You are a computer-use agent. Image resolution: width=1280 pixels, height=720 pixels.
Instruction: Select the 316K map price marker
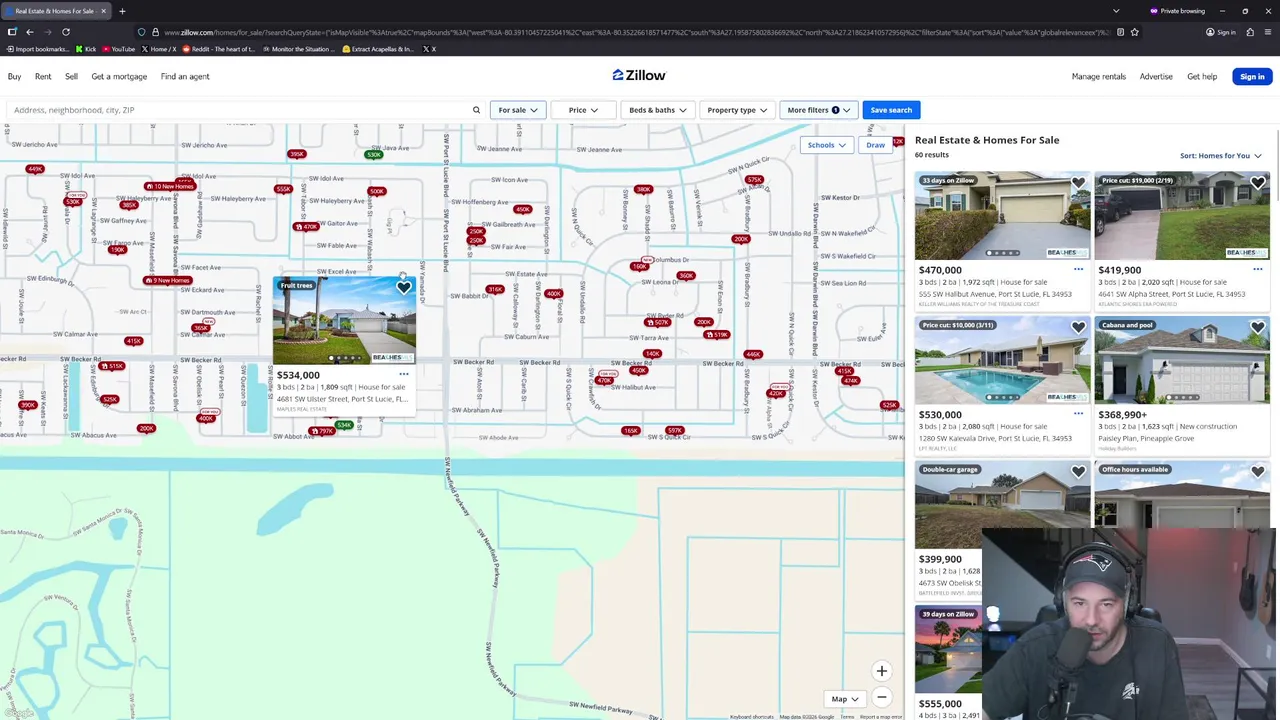point(494,290)
